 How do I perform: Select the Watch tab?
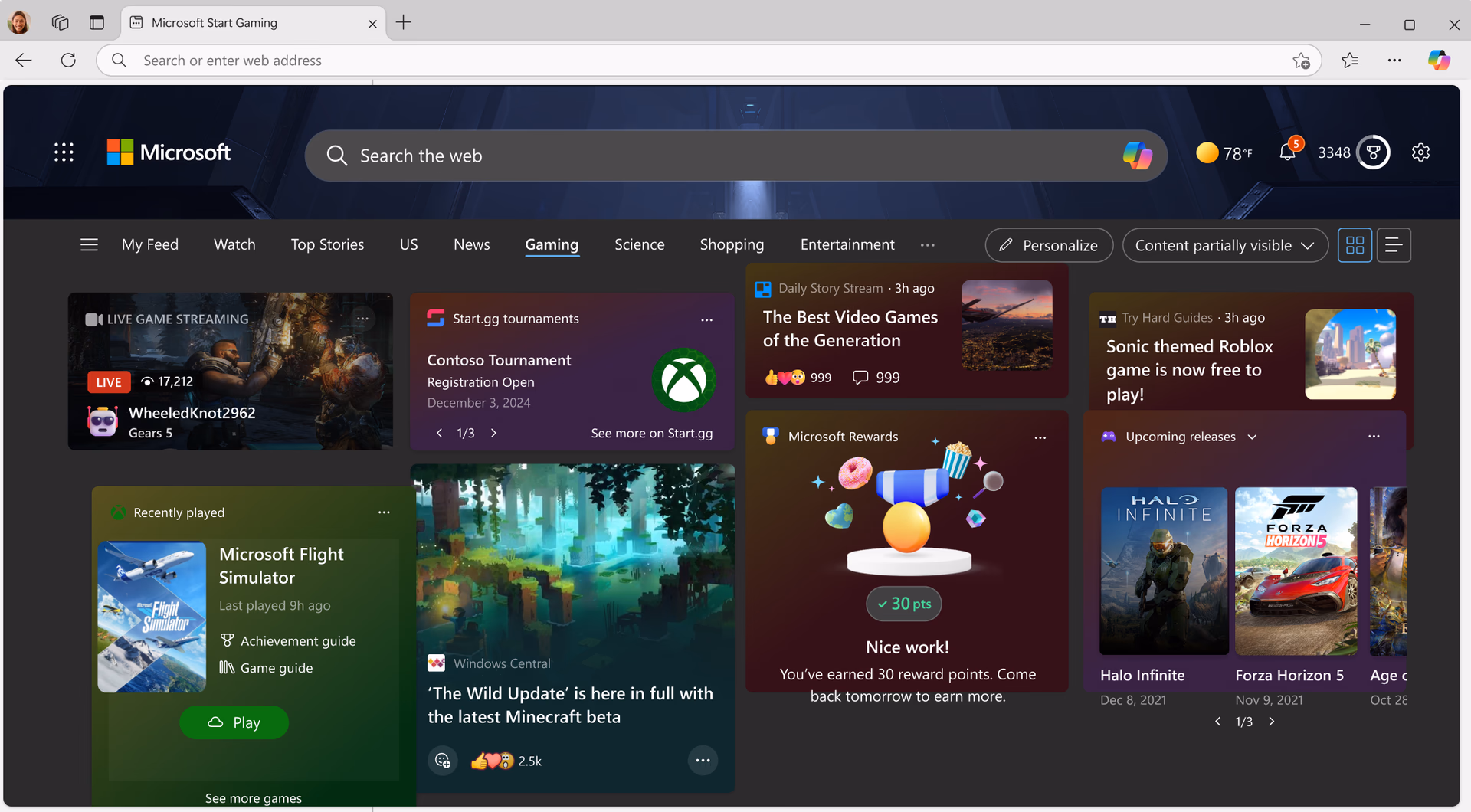coord(234,245)
